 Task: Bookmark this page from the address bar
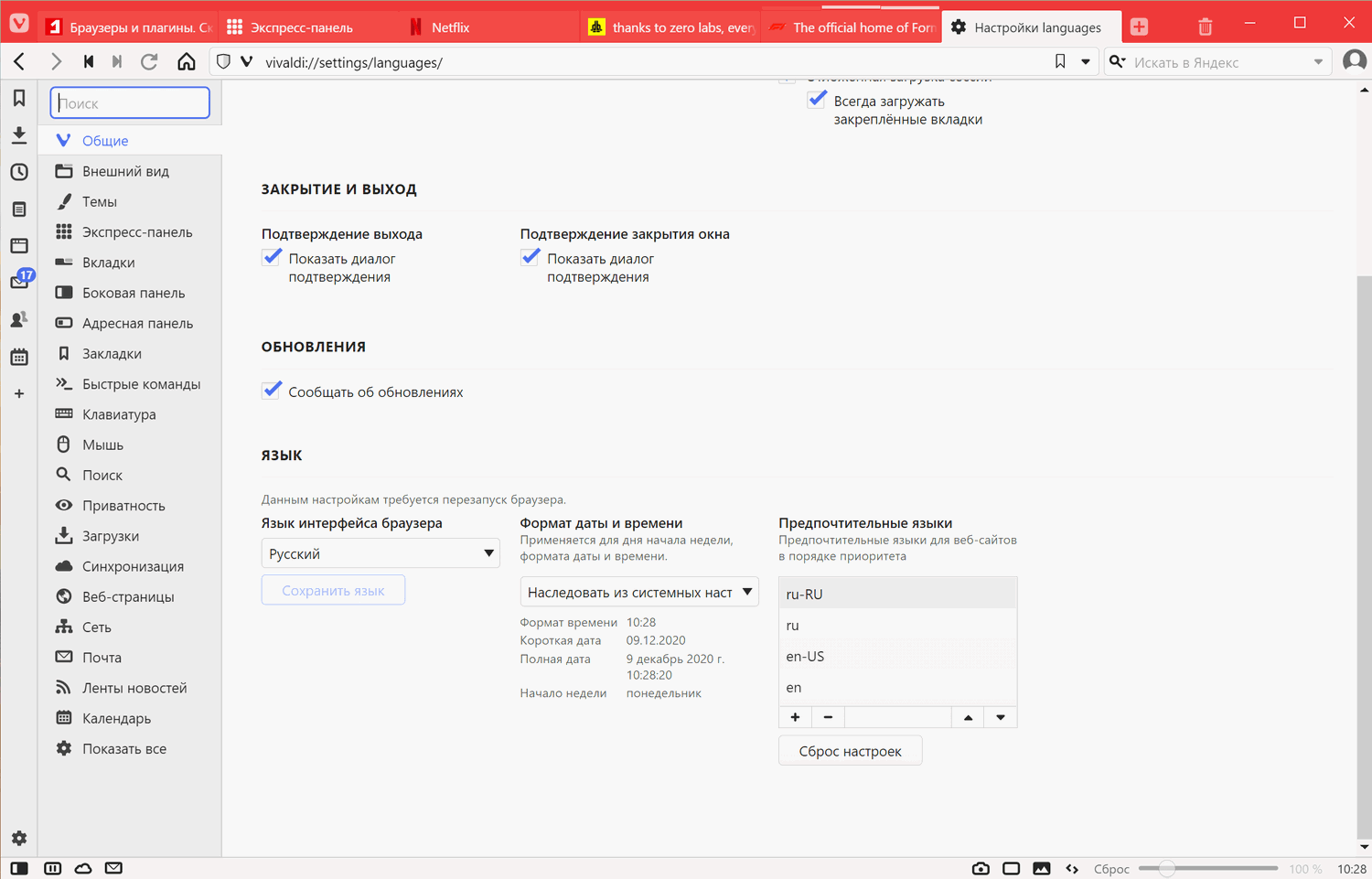[1060, 62]
